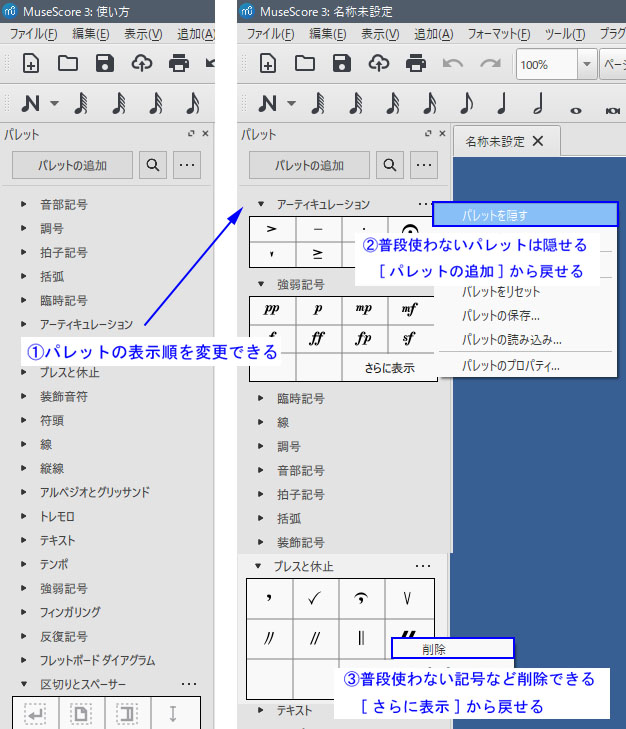Select mp dynamic in 強弱記号 palette

[364, 310]
